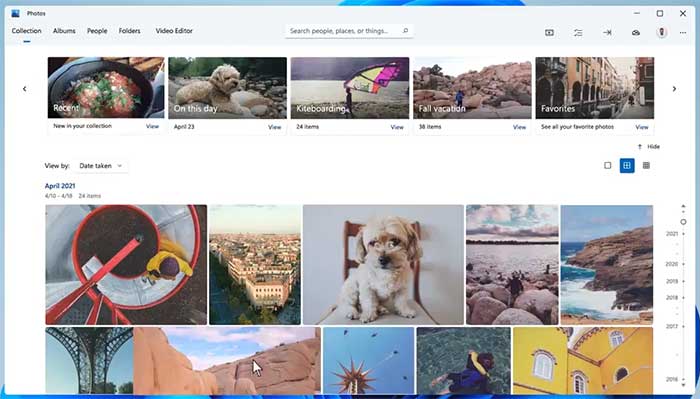Open the aerial city photo
This screenshot has height=399, width=700.
[x=255, y=265]
